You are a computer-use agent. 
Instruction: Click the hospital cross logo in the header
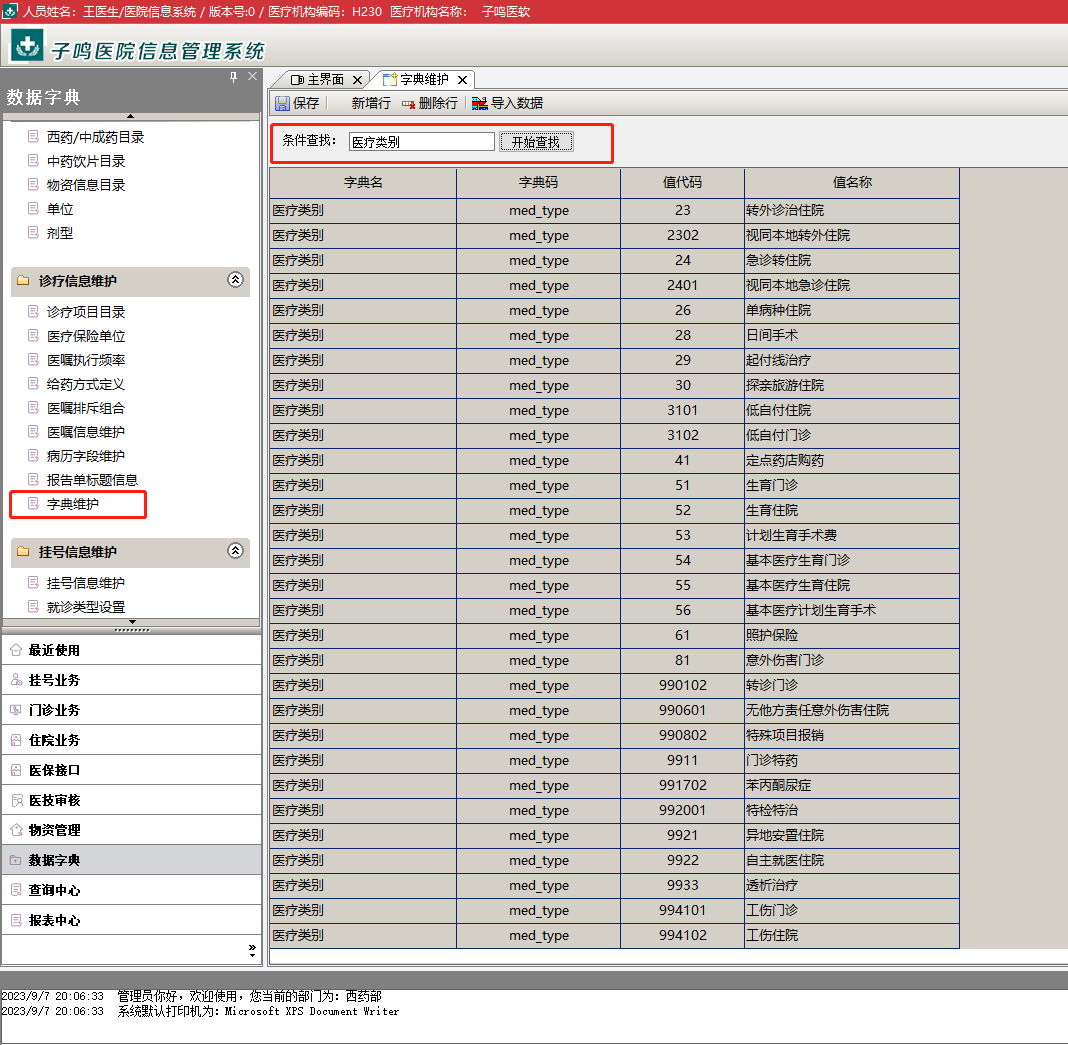[27, 46]
